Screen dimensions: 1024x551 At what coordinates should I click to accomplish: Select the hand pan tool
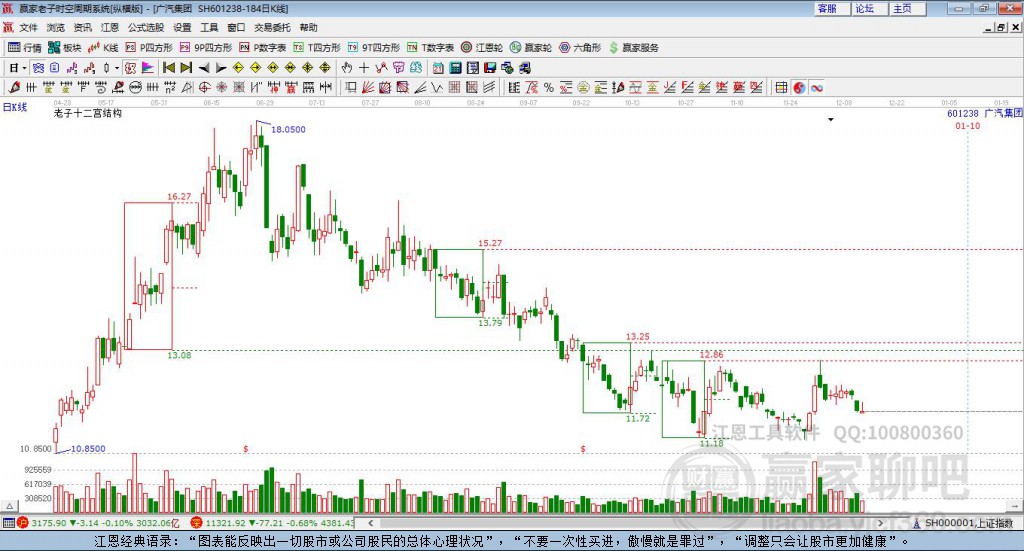pyautogui.click(x=347, y=68)
